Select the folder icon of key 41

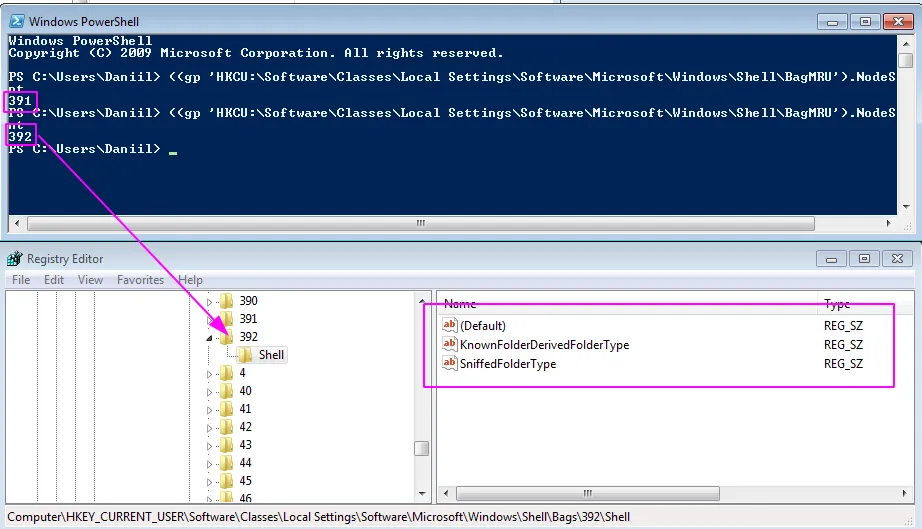226,409
